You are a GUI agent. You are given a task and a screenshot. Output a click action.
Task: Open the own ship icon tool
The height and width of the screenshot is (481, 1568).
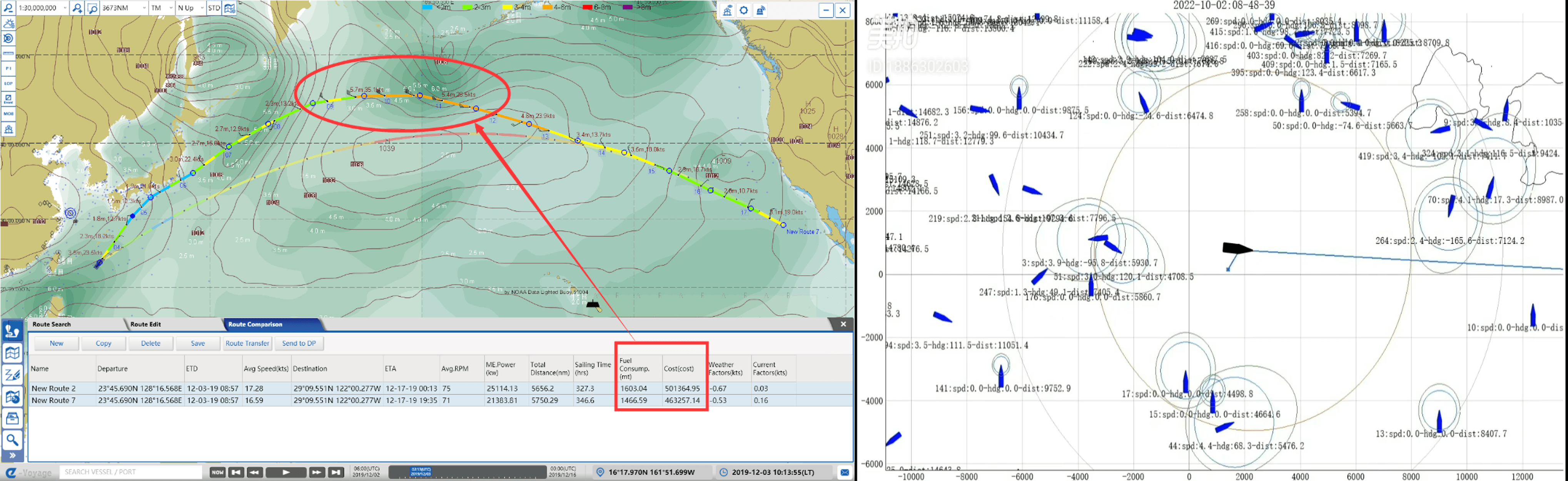pos(8,129)
